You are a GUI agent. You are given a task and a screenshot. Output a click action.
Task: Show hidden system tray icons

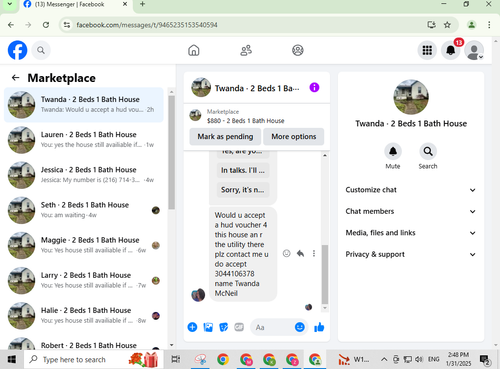(384, 359)
